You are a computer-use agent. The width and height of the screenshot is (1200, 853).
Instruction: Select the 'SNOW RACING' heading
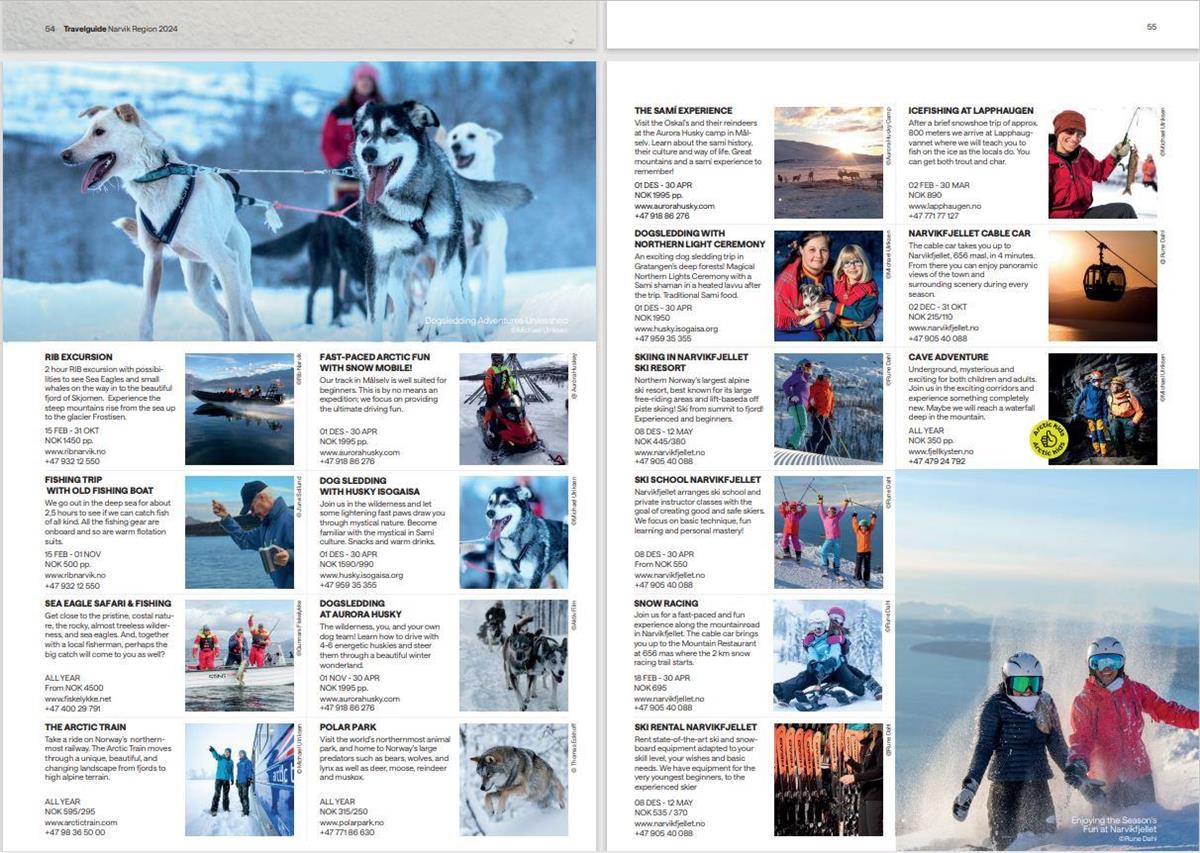666,604
